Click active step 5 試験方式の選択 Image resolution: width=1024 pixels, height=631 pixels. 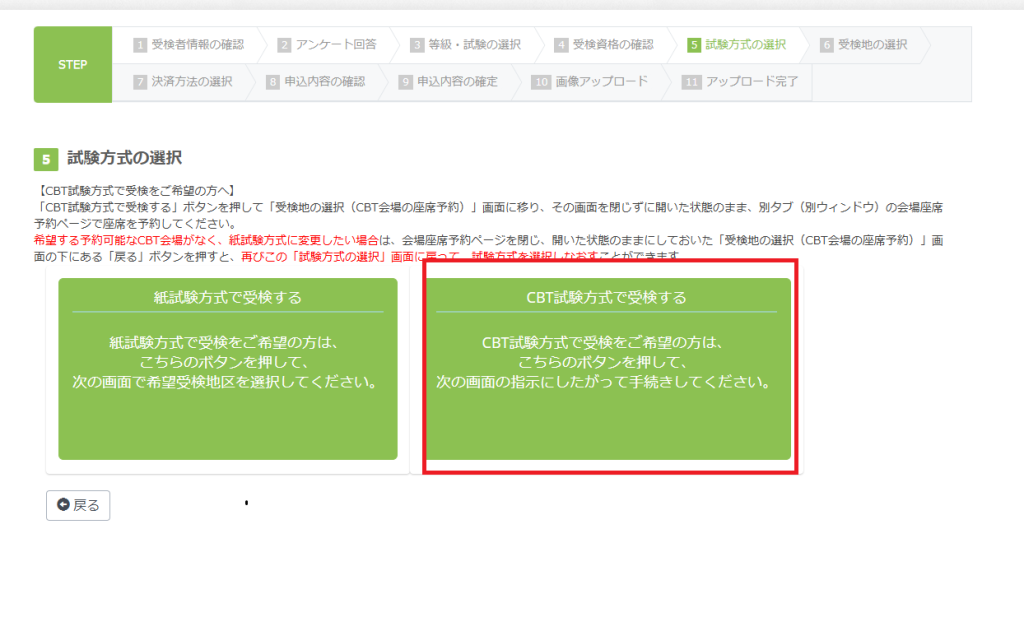[737, 45]
